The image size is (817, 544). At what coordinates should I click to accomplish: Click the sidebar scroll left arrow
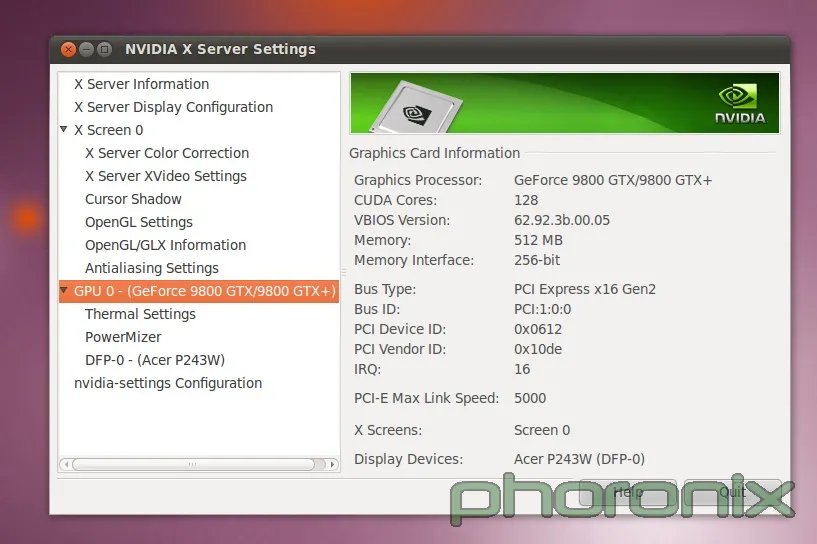point(66,464)
